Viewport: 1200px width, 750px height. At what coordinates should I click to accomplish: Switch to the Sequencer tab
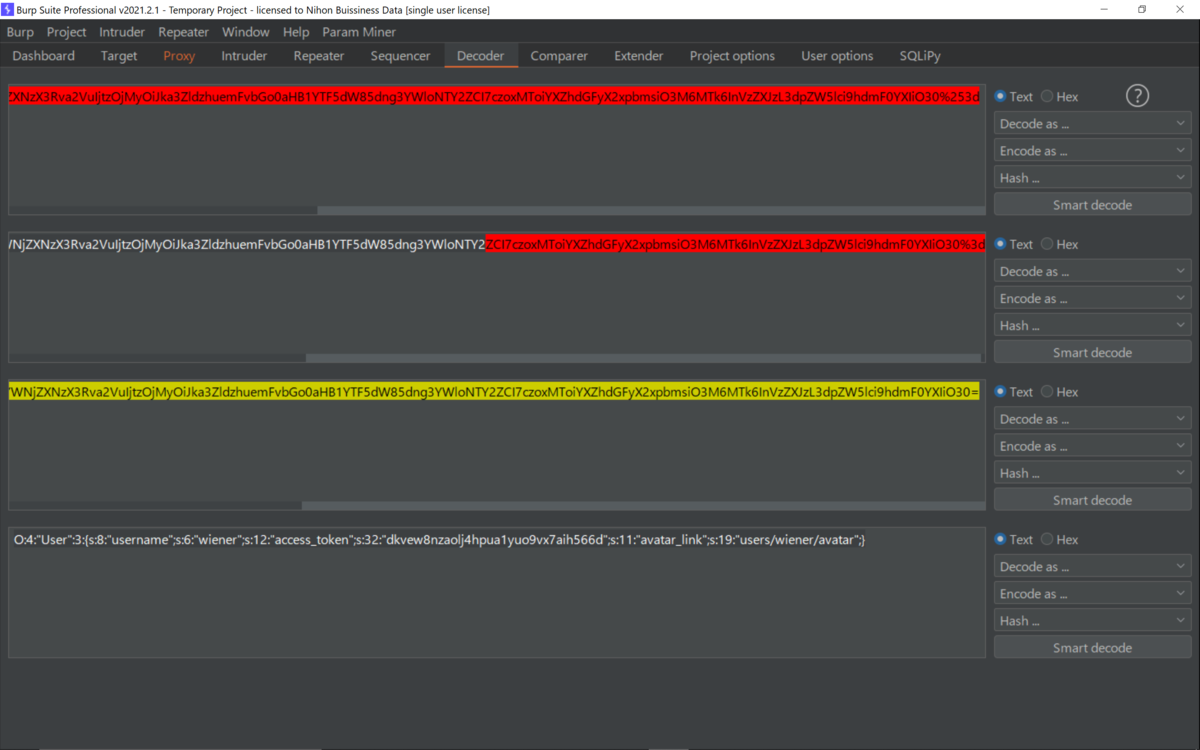tap(400, 56)
